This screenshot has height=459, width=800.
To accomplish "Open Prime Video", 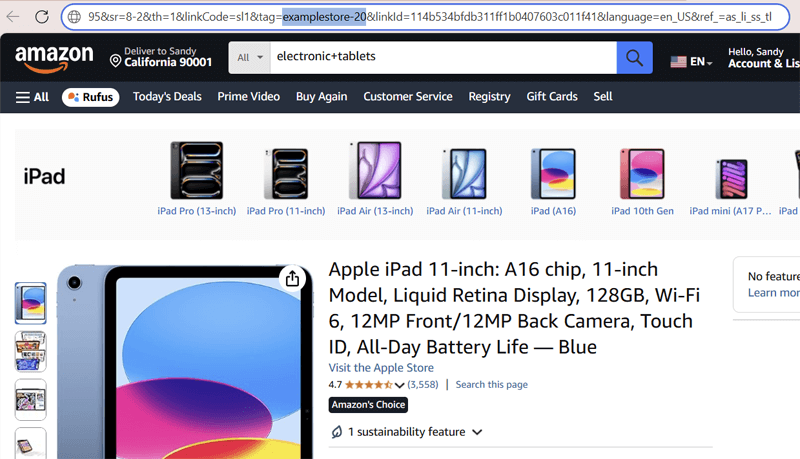I will click(248, 96).
